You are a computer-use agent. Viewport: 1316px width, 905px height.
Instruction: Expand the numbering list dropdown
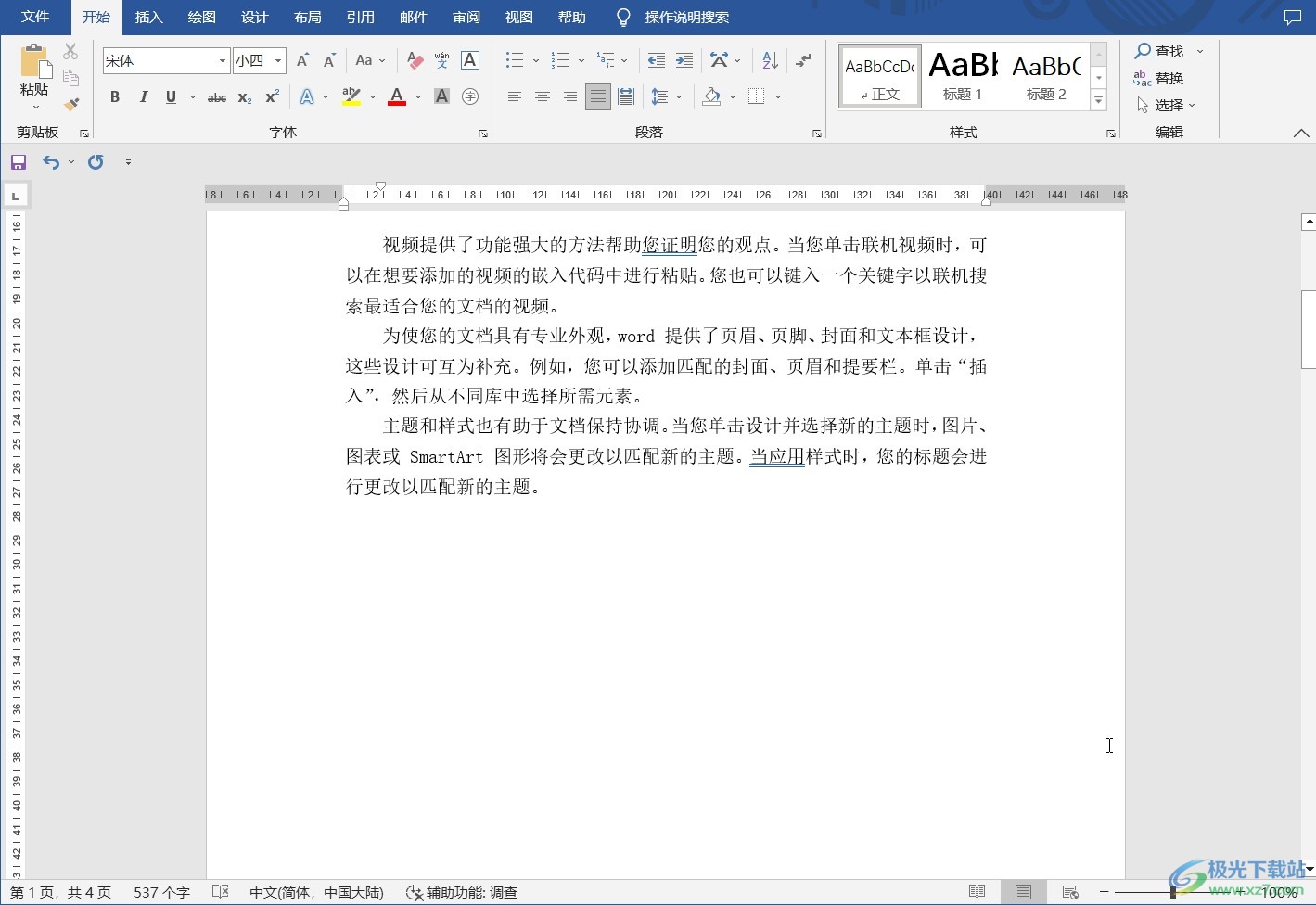pos(581,60)
